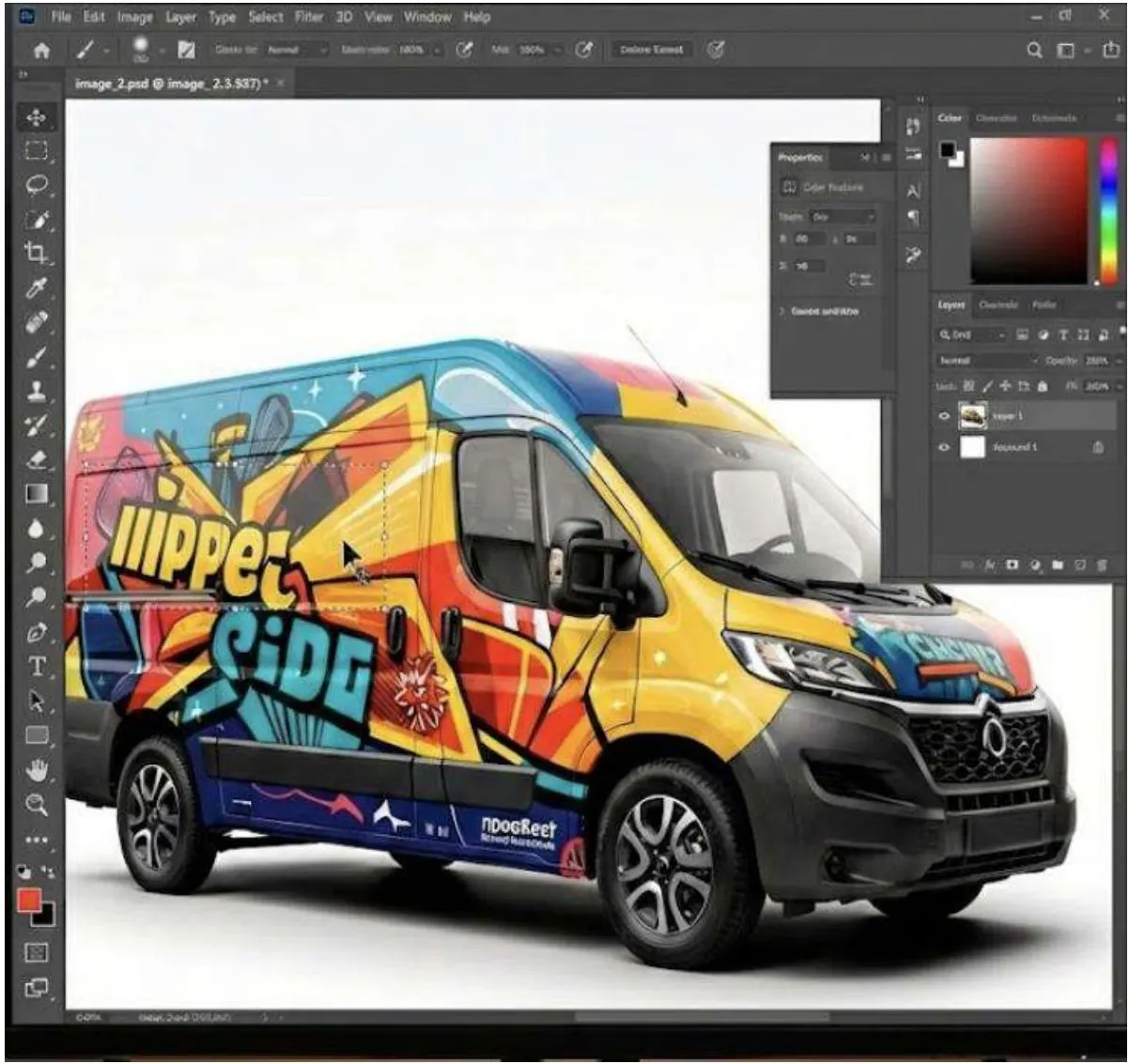1129x1064 pixels.
Task: Toggle lock all padlock icon in lock row
Action: click(1043, 387)
